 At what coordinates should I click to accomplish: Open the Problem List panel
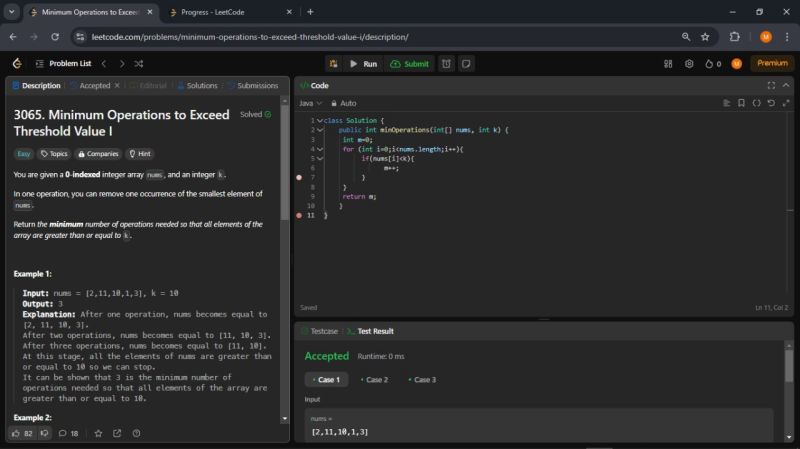64,63
